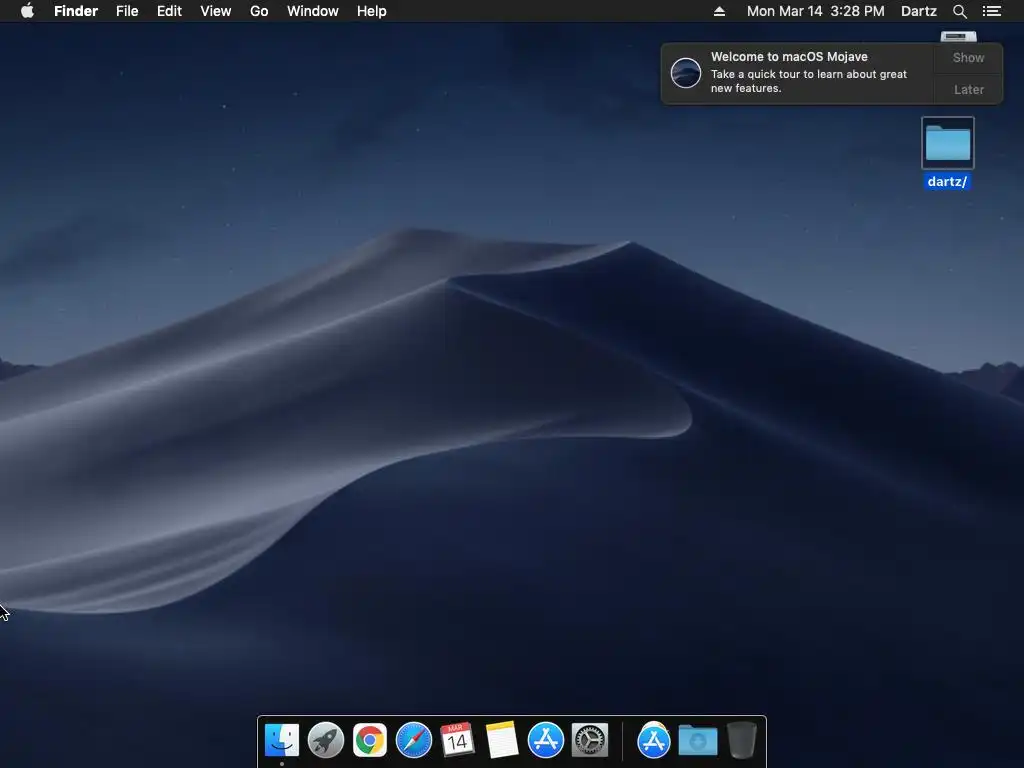Screen dimensions: 1024x768
Task: Open App Store icon right of Dock divider
Action: pyautogui.click(x=654, y=740)
